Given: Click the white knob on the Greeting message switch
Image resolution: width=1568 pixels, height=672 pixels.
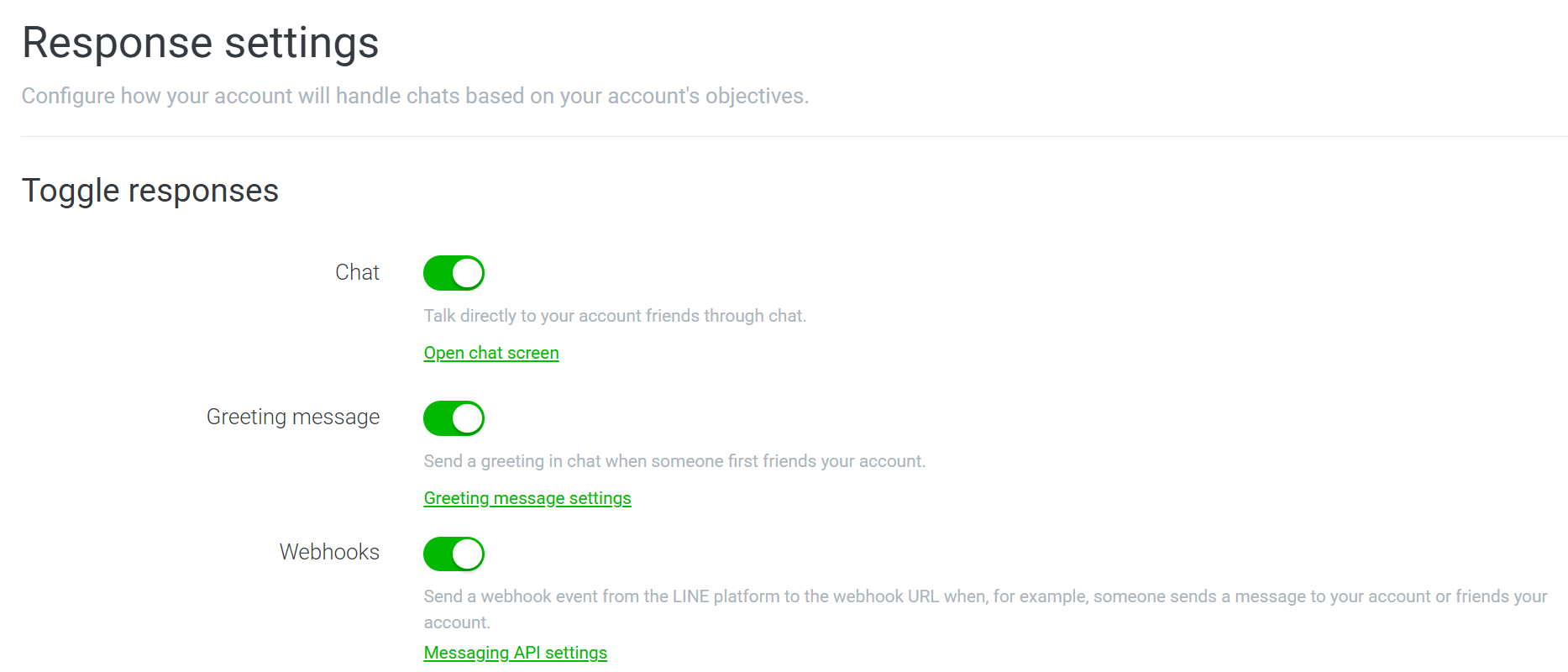Looking at the screenshot, I should tap(468, 418).
